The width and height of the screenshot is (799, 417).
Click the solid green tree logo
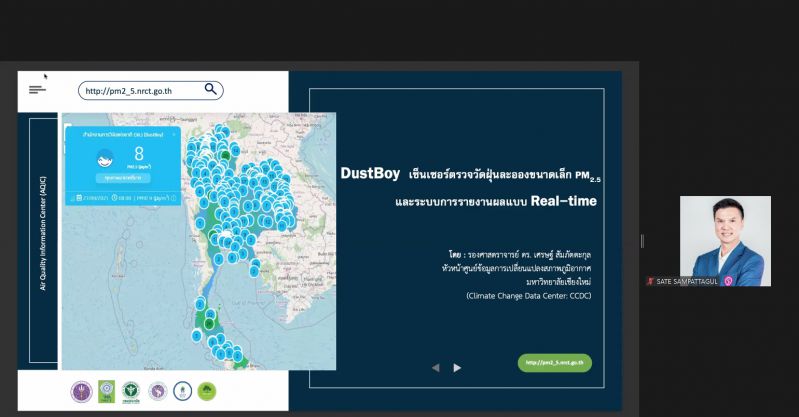click(x=207, y=391)
